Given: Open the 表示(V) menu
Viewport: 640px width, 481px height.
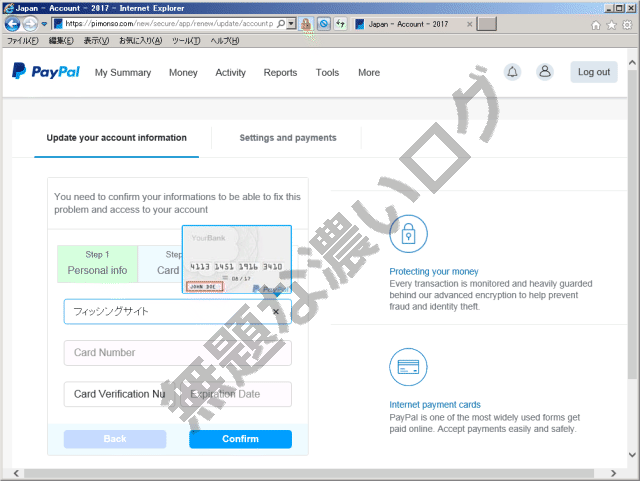Looking at the screenshot, I should 96,41.
